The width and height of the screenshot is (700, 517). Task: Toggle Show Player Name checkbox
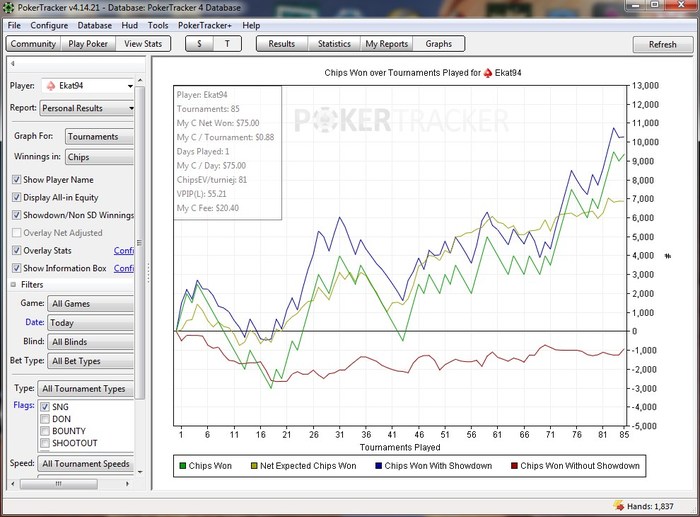17,179
